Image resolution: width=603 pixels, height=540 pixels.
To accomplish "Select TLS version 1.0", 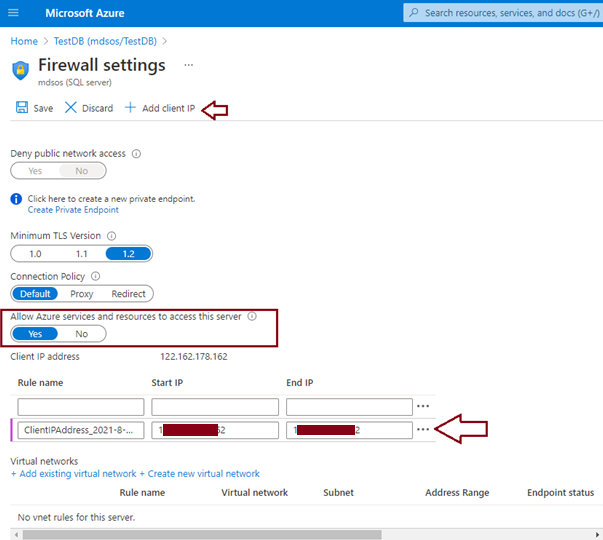I will tap(35, 254).
